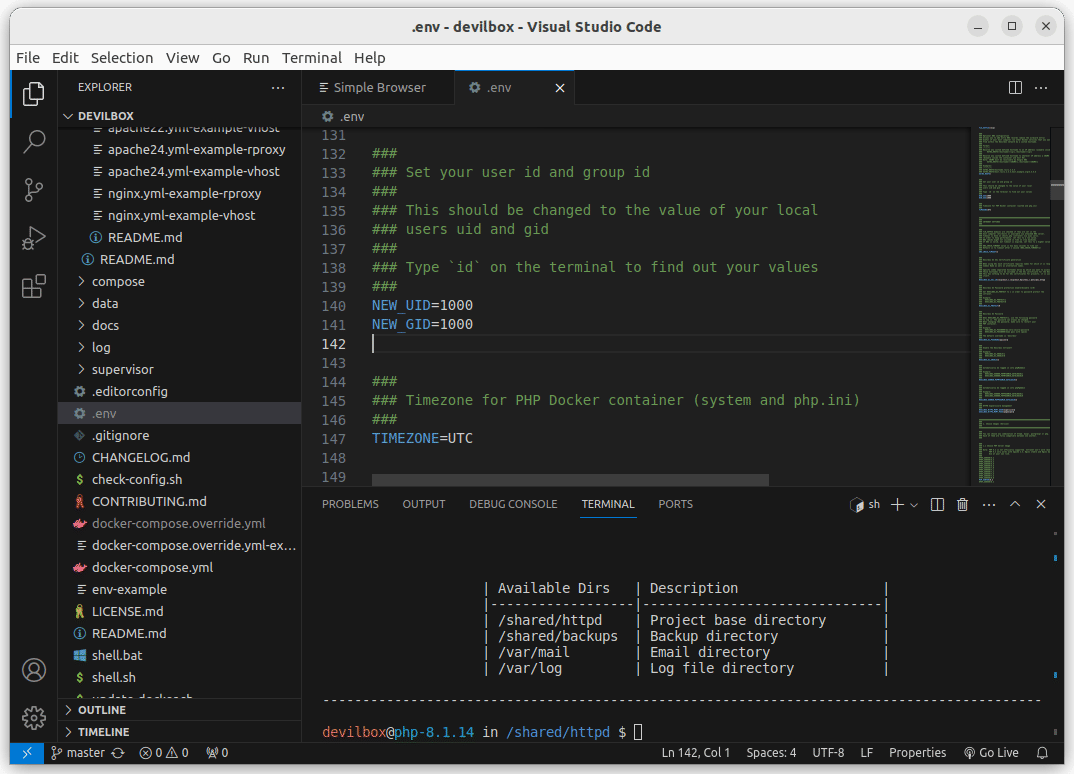
Task: Click the master branch indicator
Action: [84, 753]
